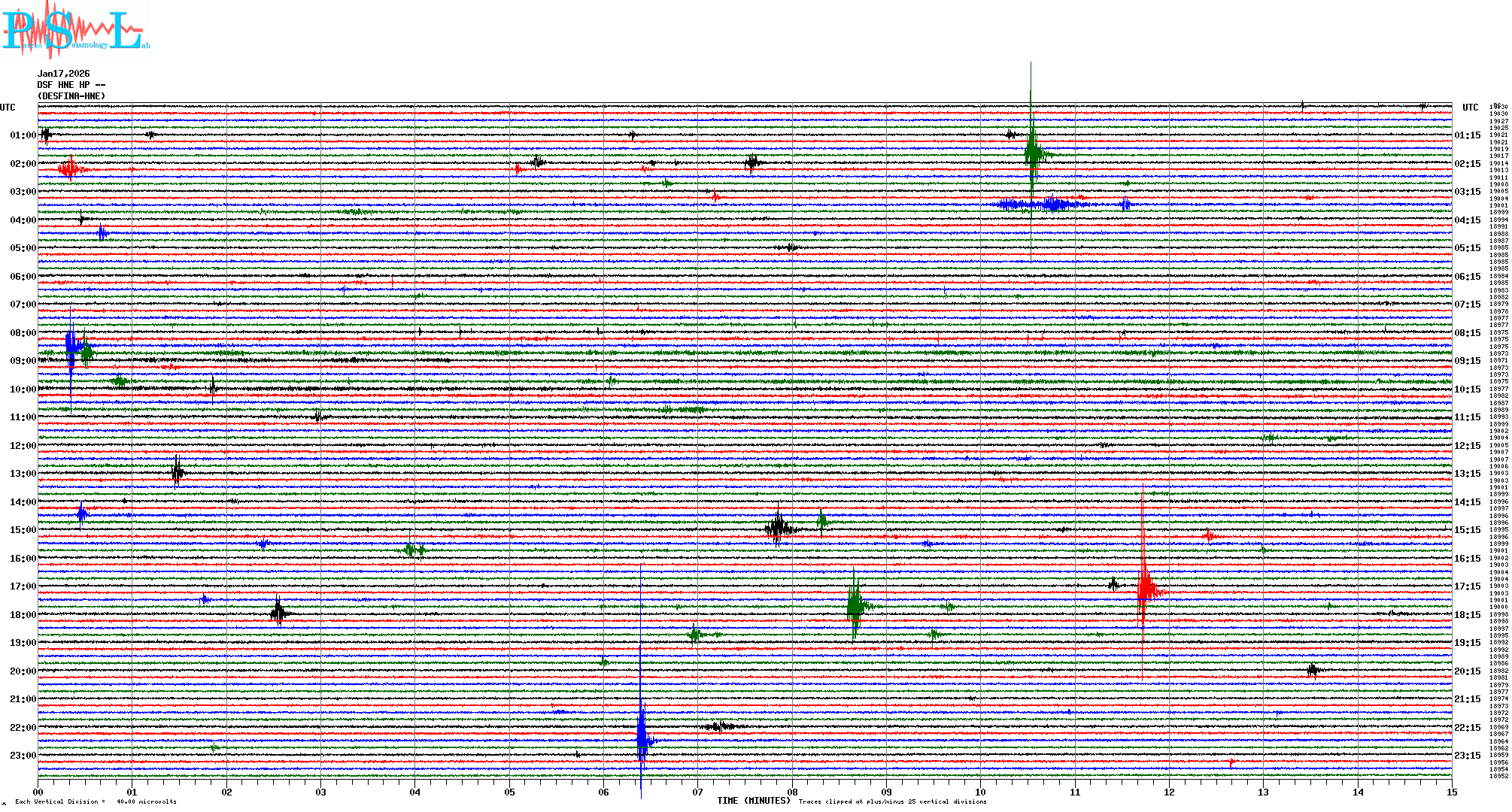The height and width of the screenshot is (812, 1512).
Task: Click the 06:15 label on right axis
Action: click(x=1467, y=277)
